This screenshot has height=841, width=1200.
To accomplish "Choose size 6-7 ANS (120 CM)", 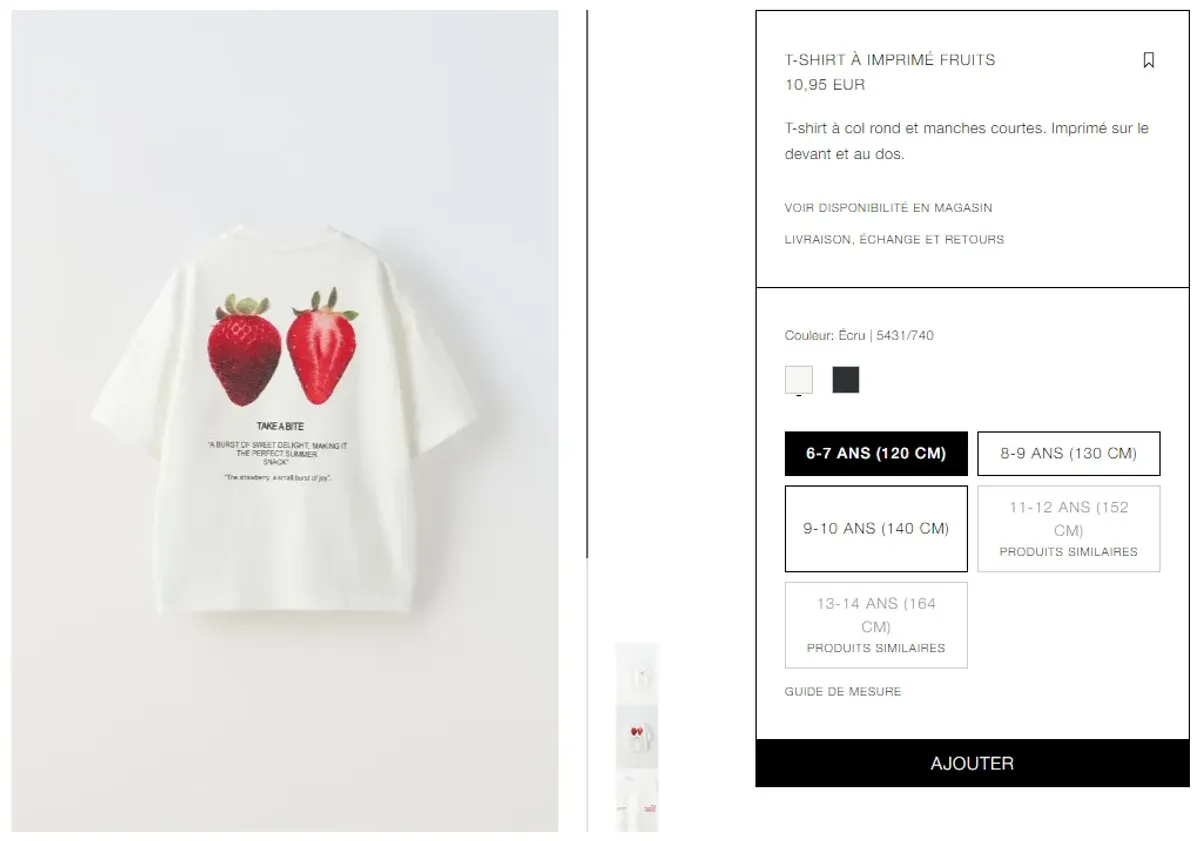I will point(876,454).
